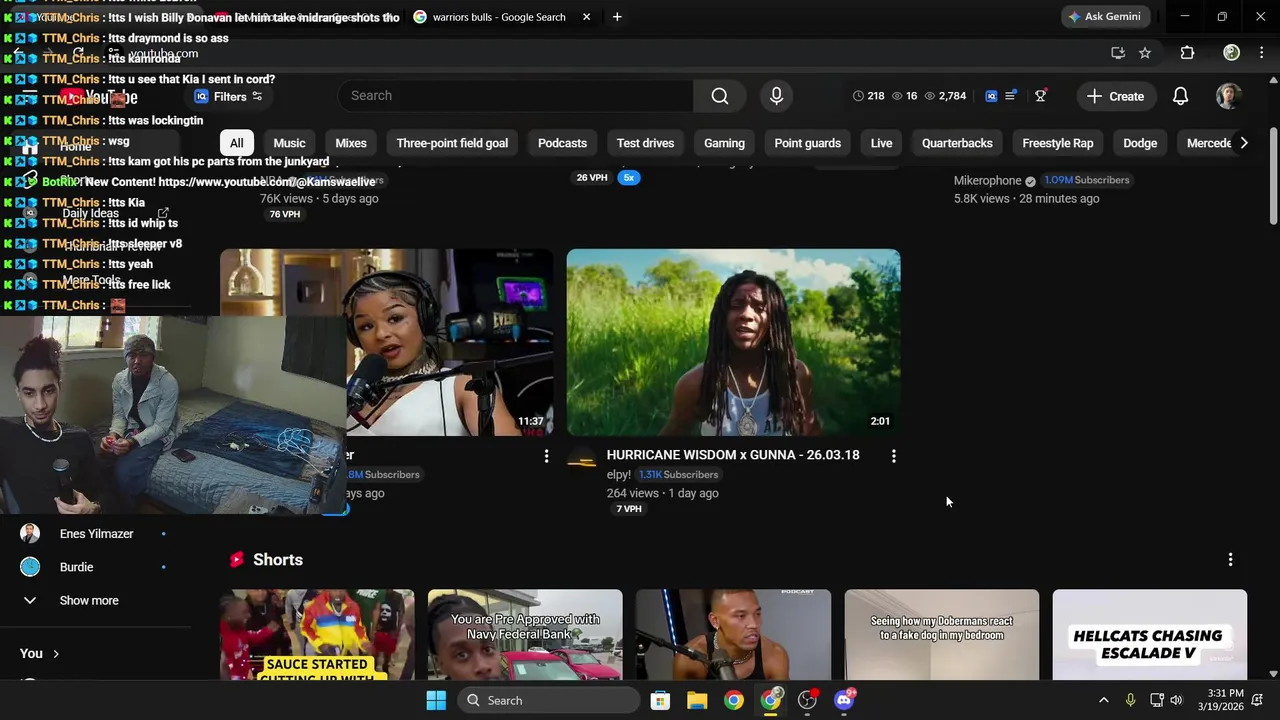Select the Freestyle Rap chip
This screenshot has width=1280, height=720.
point(1057,143)
